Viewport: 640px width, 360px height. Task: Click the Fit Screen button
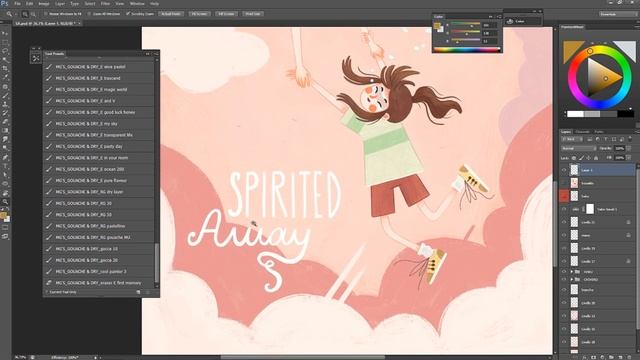tap(199, 14)
